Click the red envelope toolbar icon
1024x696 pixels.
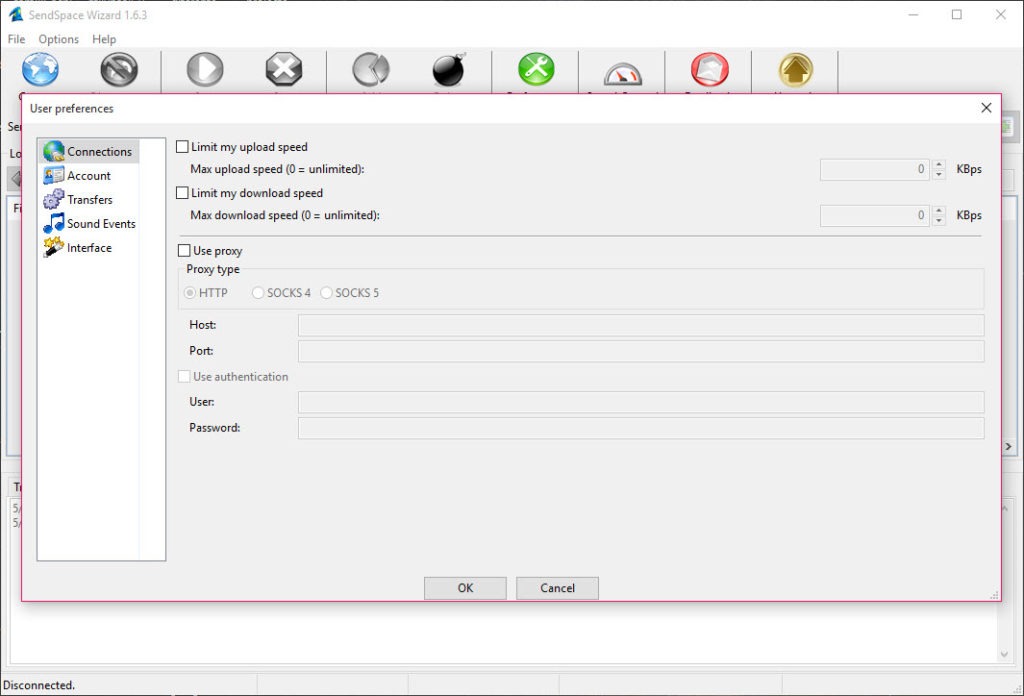(x=710, y=69)
